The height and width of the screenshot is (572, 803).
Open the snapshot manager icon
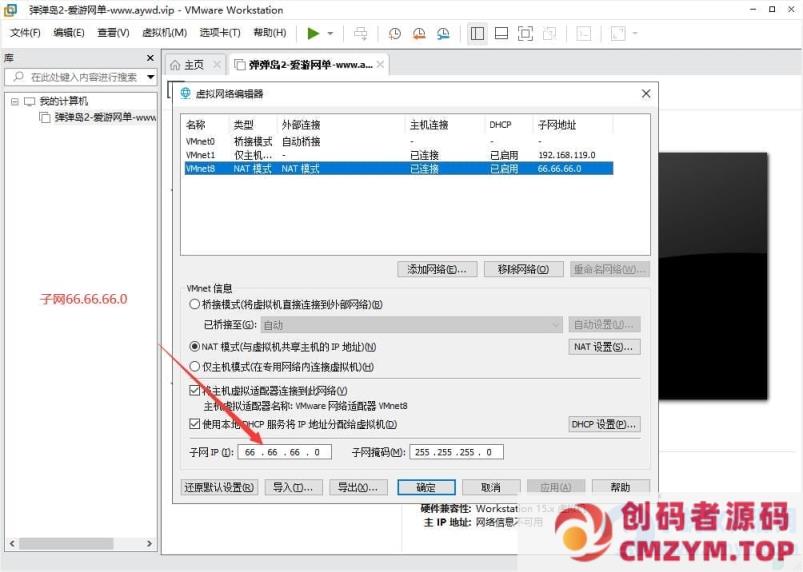pyautogui.click(x=443, y=34)
